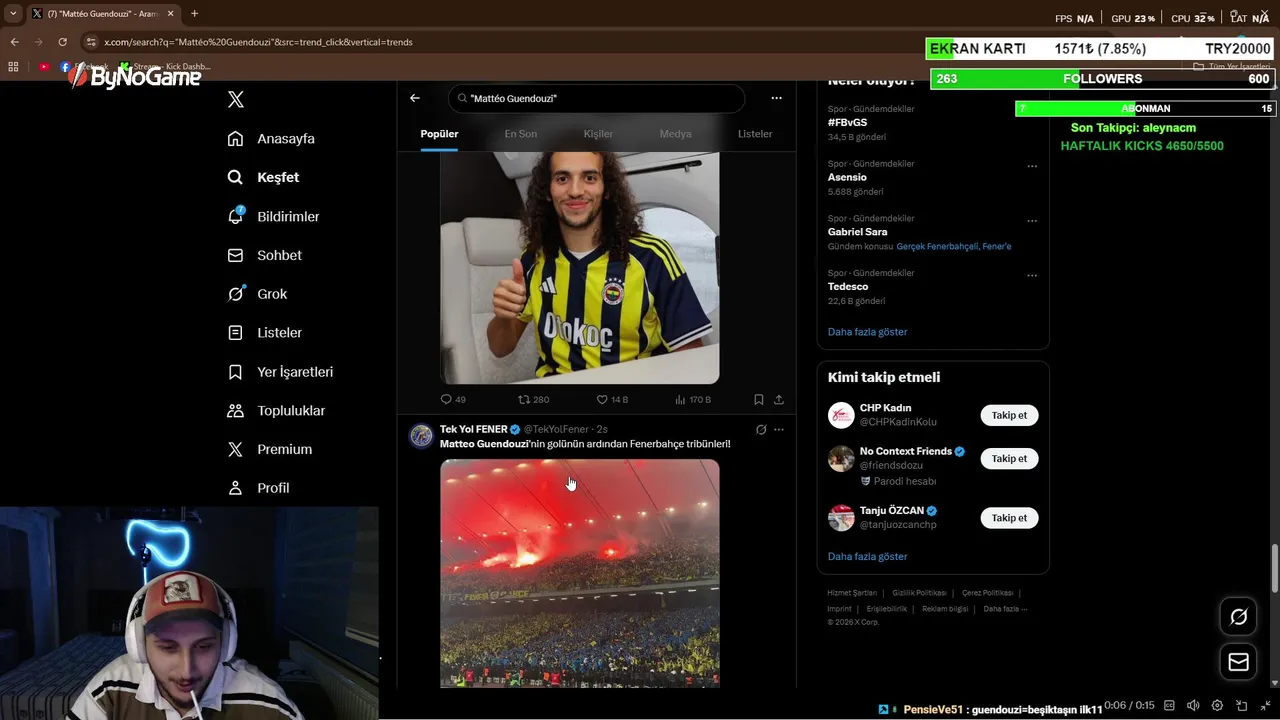Click the browser address bar URL
Image resolution: width=1280 pixels, height=720 pixels.
[258, 42]
